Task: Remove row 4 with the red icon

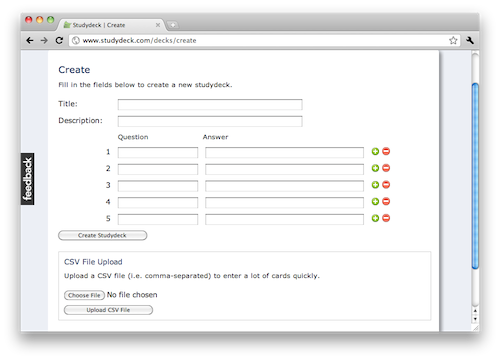Action: pyautogui.click(x=386, y=201)
